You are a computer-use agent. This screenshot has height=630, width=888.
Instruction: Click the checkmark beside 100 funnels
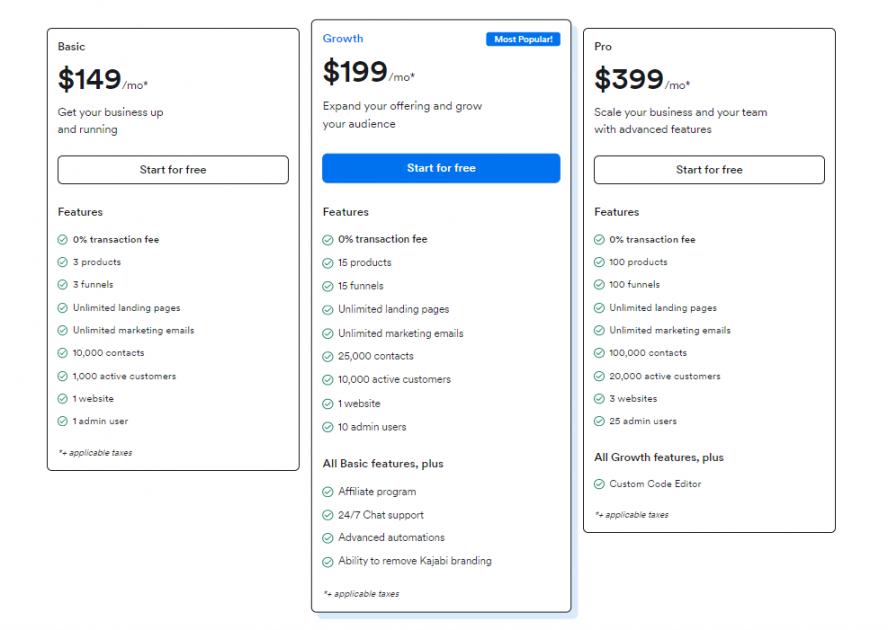coord(599,285)
